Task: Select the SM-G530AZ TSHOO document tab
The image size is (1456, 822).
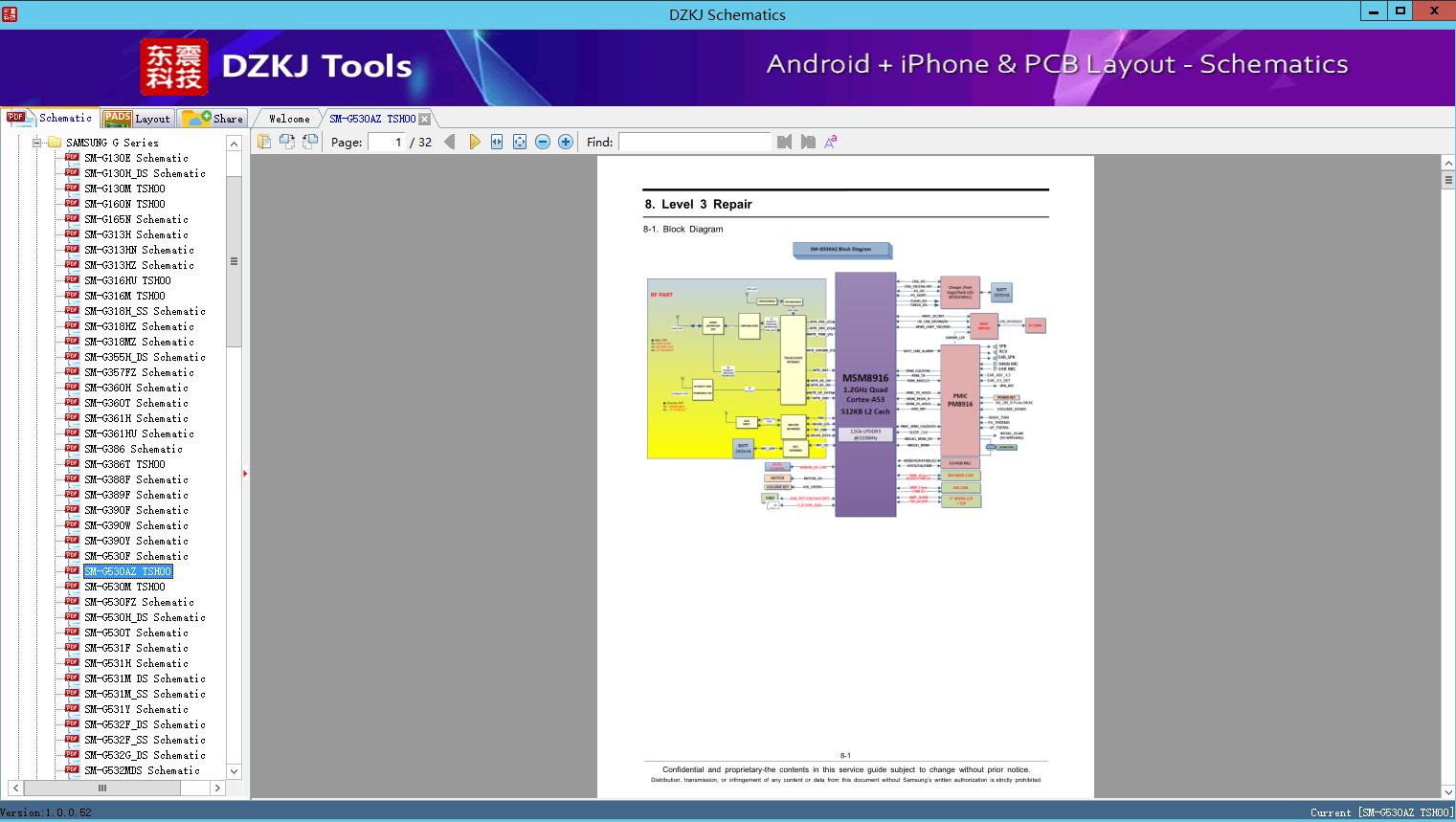Action: click(372, 119)
